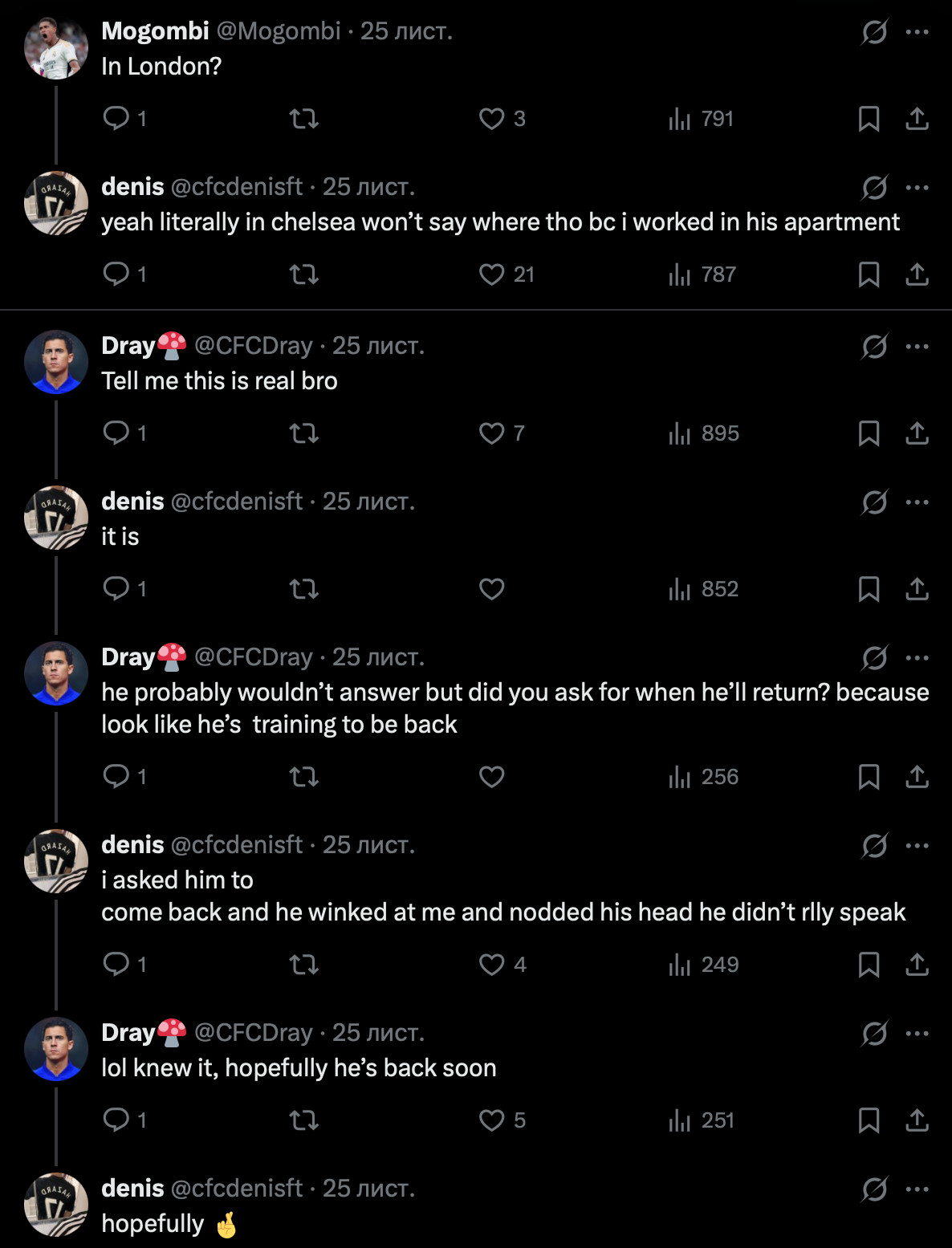This screenshot has height=1248, width=952.
Task: Repost denis's "i asked him to come back" tweet
Action: pyautogui.click(x=303, y=965)
